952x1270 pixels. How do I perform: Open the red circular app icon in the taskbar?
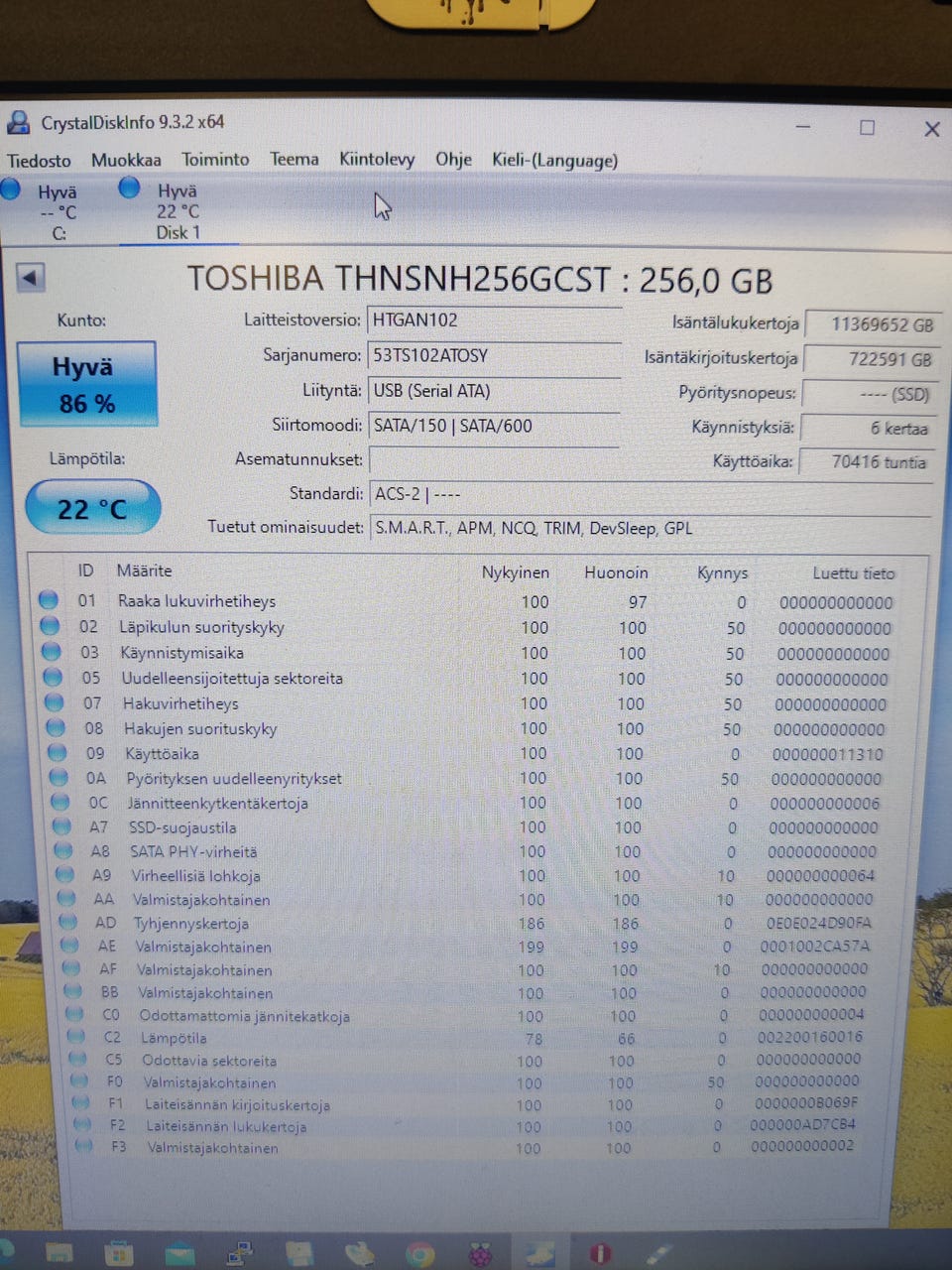(x=601, y=1254)
